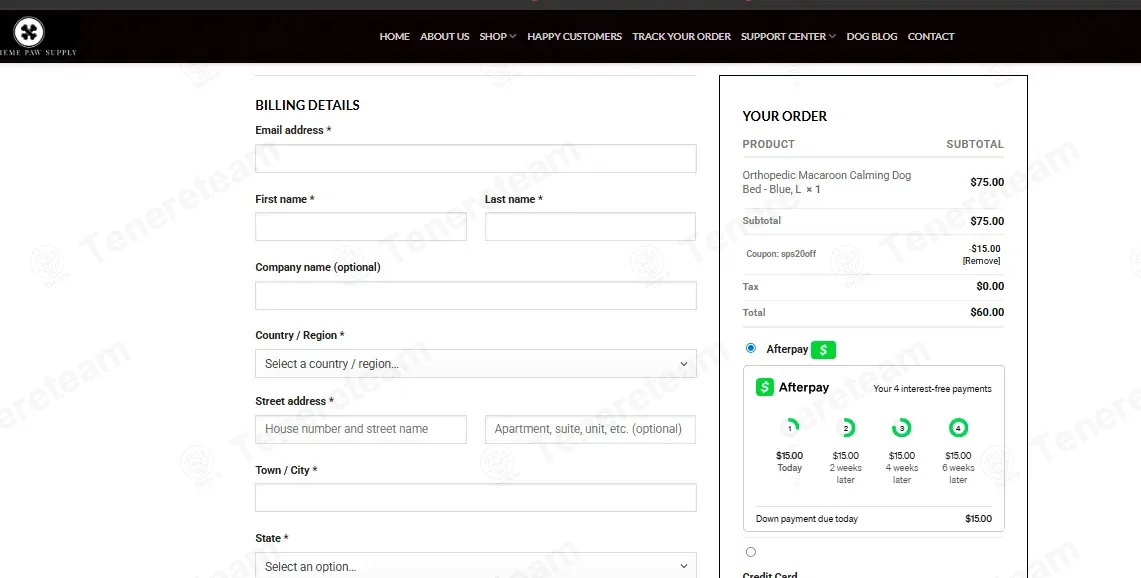
Task: Click the Email address input field
Action: [476, 159]
